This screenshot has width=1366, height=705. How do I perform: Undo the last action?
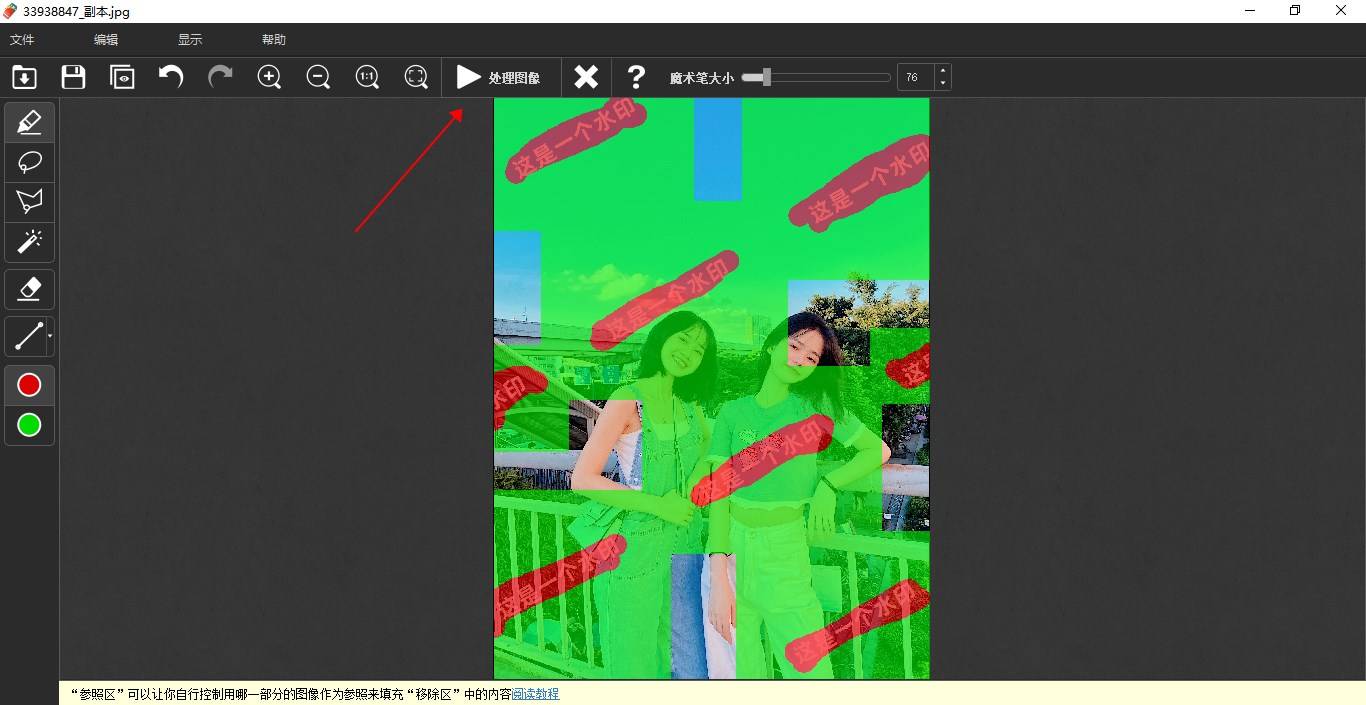click(x=170, y=77)
